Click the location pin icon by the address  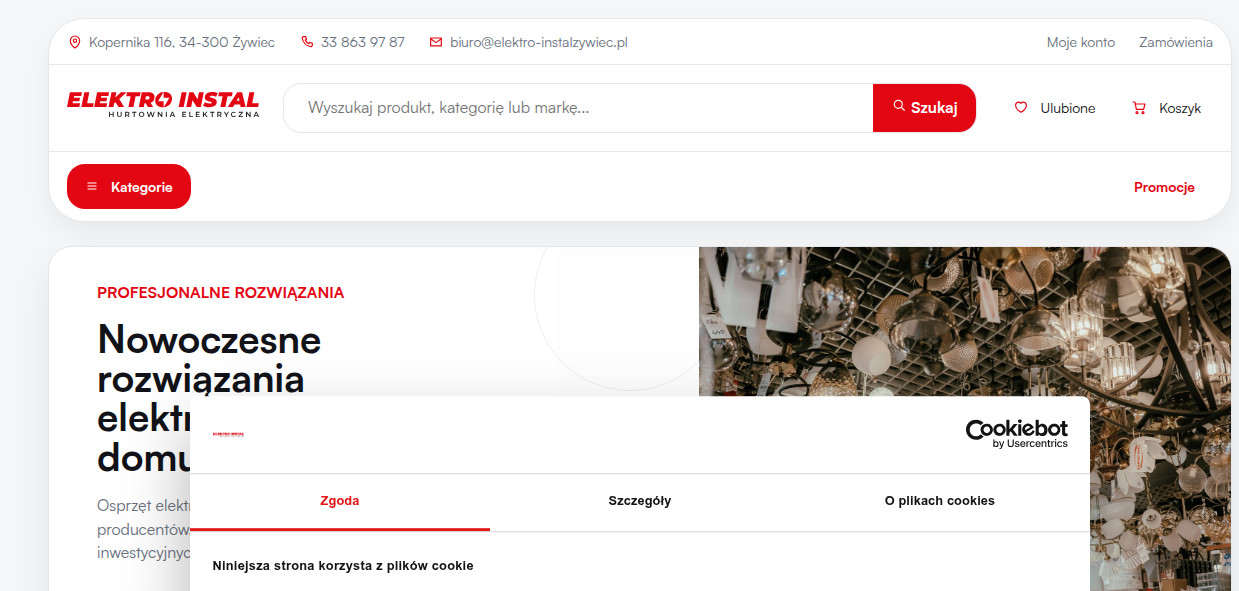pos(74,42)
